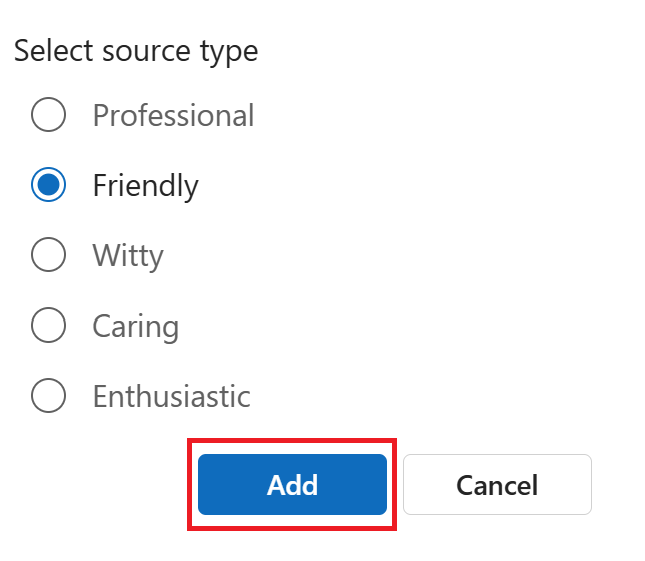
Task: Click the Caring option label text
Action: pos(135,326)
